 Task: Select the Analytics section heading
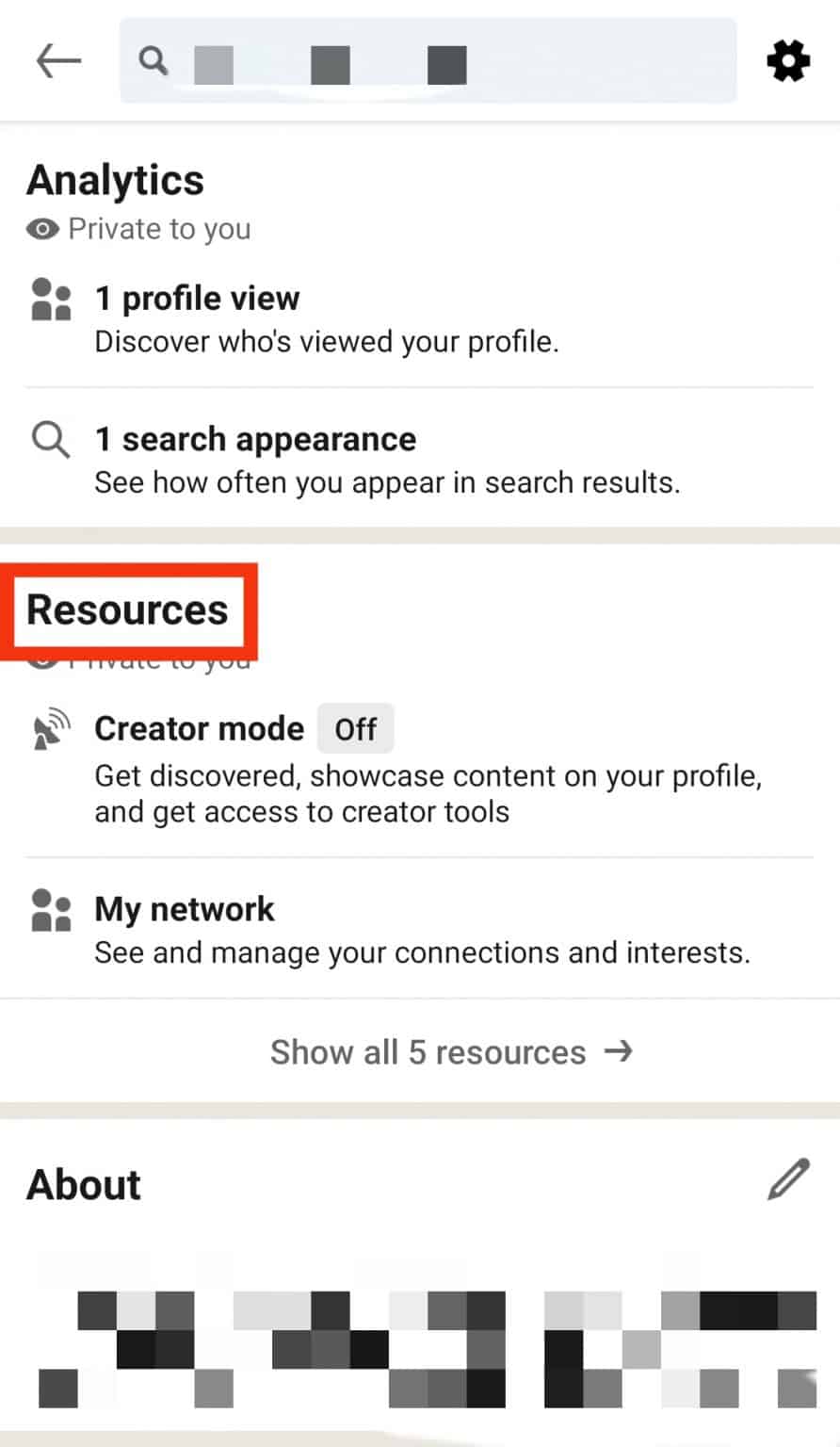(x=115, y=180)
